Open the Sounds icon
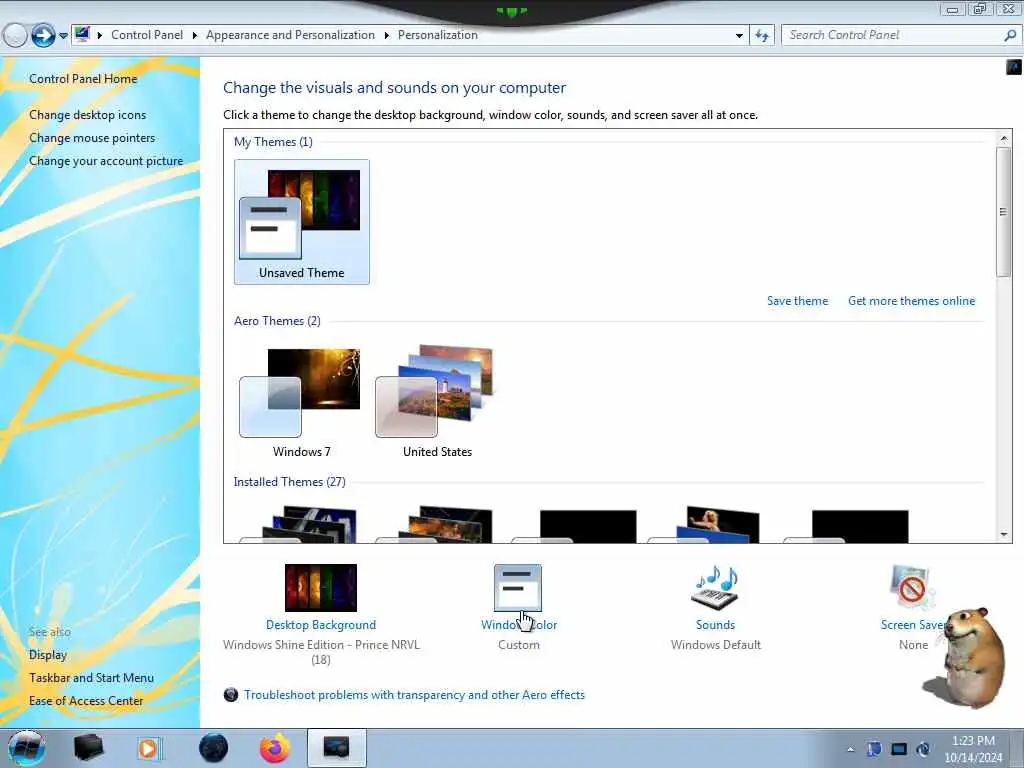Viewport: 1024px width, 768px height. pyautogui.click(x=715, y=587)
